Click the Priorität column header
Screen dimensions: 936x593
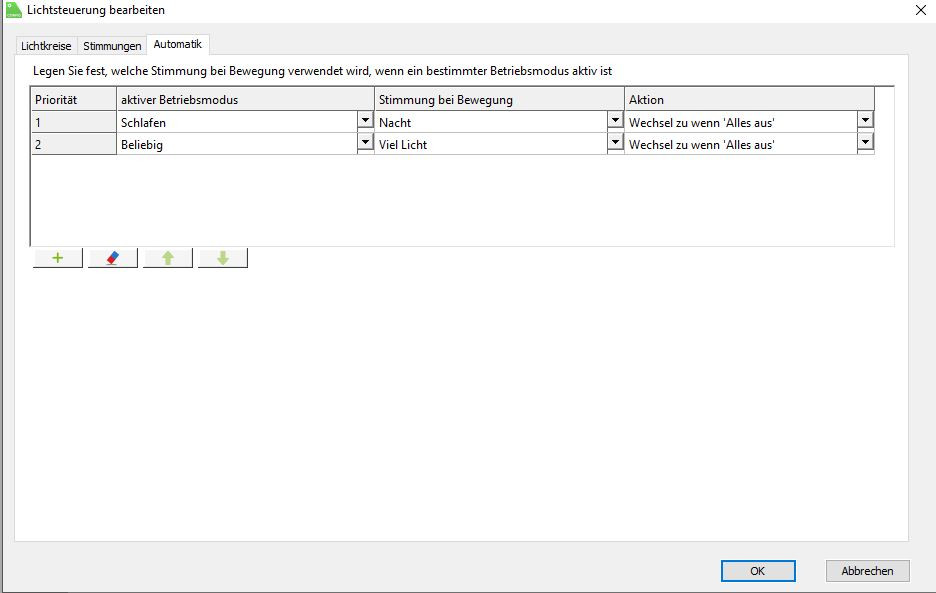[x=74, y=99]
